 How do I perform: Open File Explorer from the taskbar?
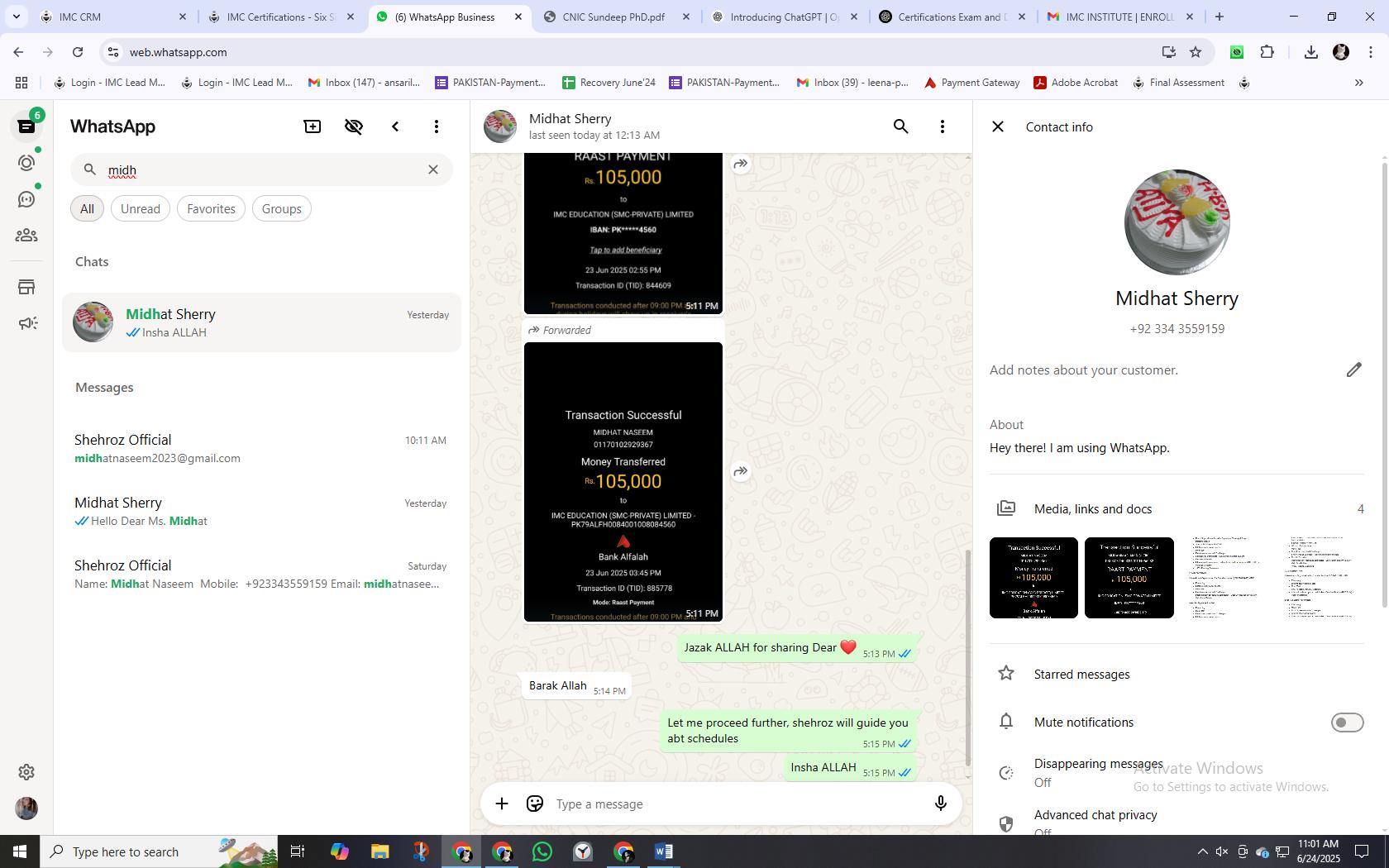[x=379, y=851]
